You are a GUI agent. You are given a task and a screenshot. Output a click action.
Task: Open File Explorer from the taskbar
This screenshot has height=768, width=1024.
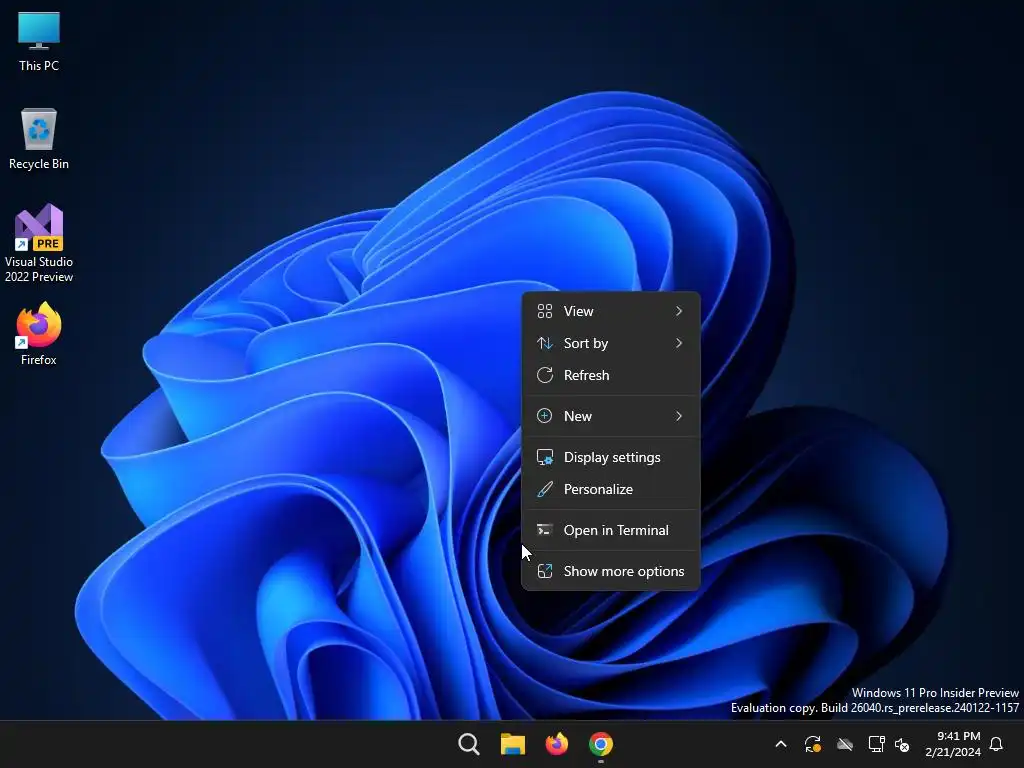point(513,744)
